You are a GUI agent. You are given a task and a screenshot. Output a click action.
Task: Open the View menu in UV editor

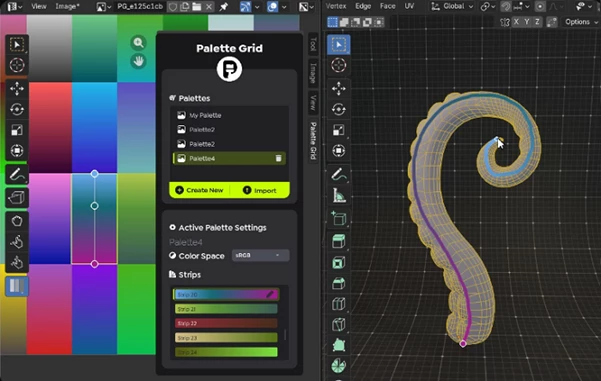tap(39, 7)
